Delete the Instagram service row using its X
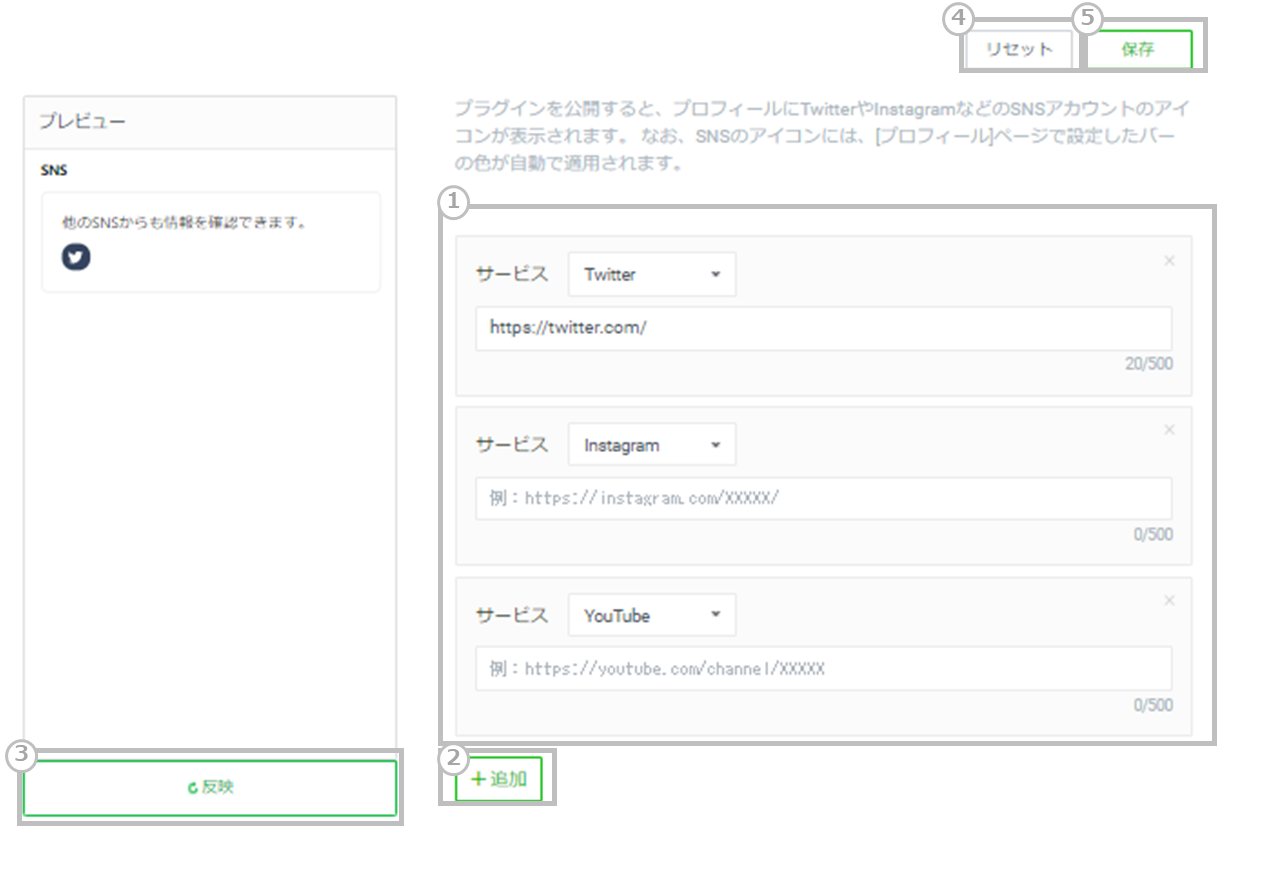1269x871 pixels. (1169, 430)
